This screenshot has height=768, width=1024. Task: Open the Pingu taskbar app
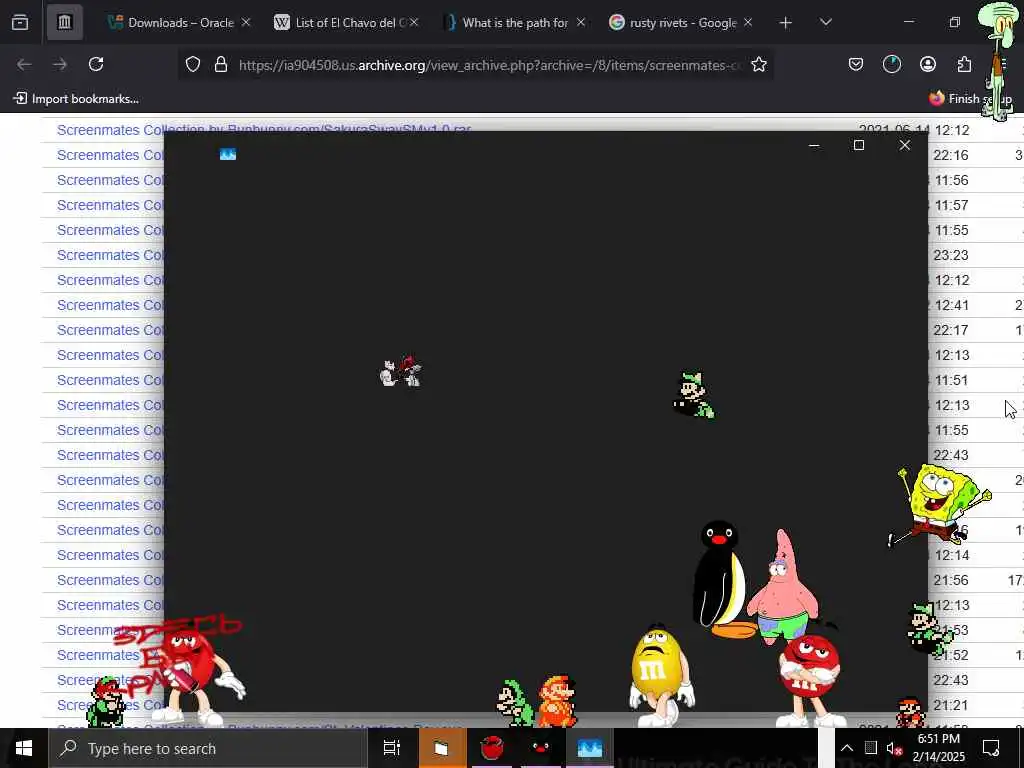[540, 748]
